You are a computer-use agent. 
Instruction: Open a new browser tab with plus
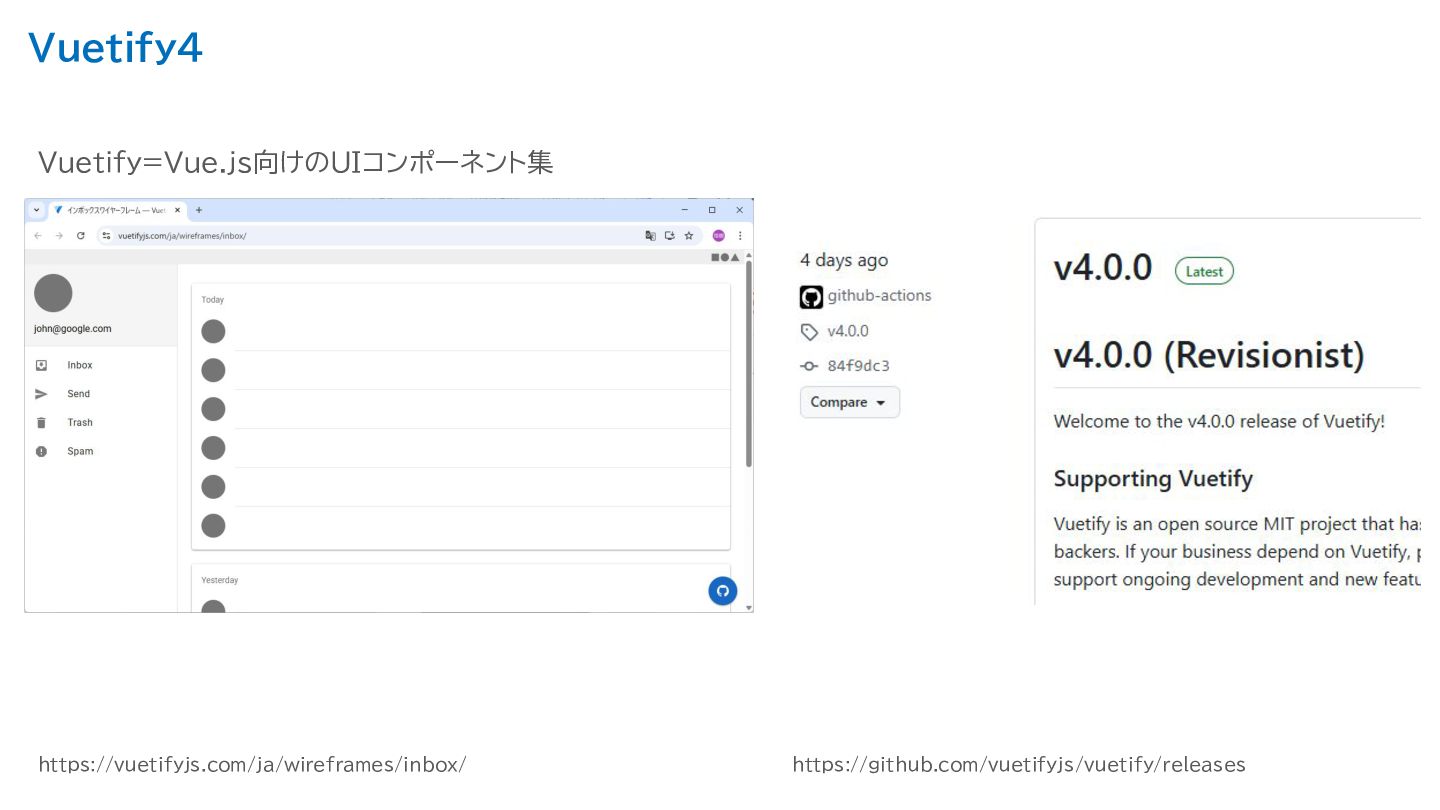point(199,210)
